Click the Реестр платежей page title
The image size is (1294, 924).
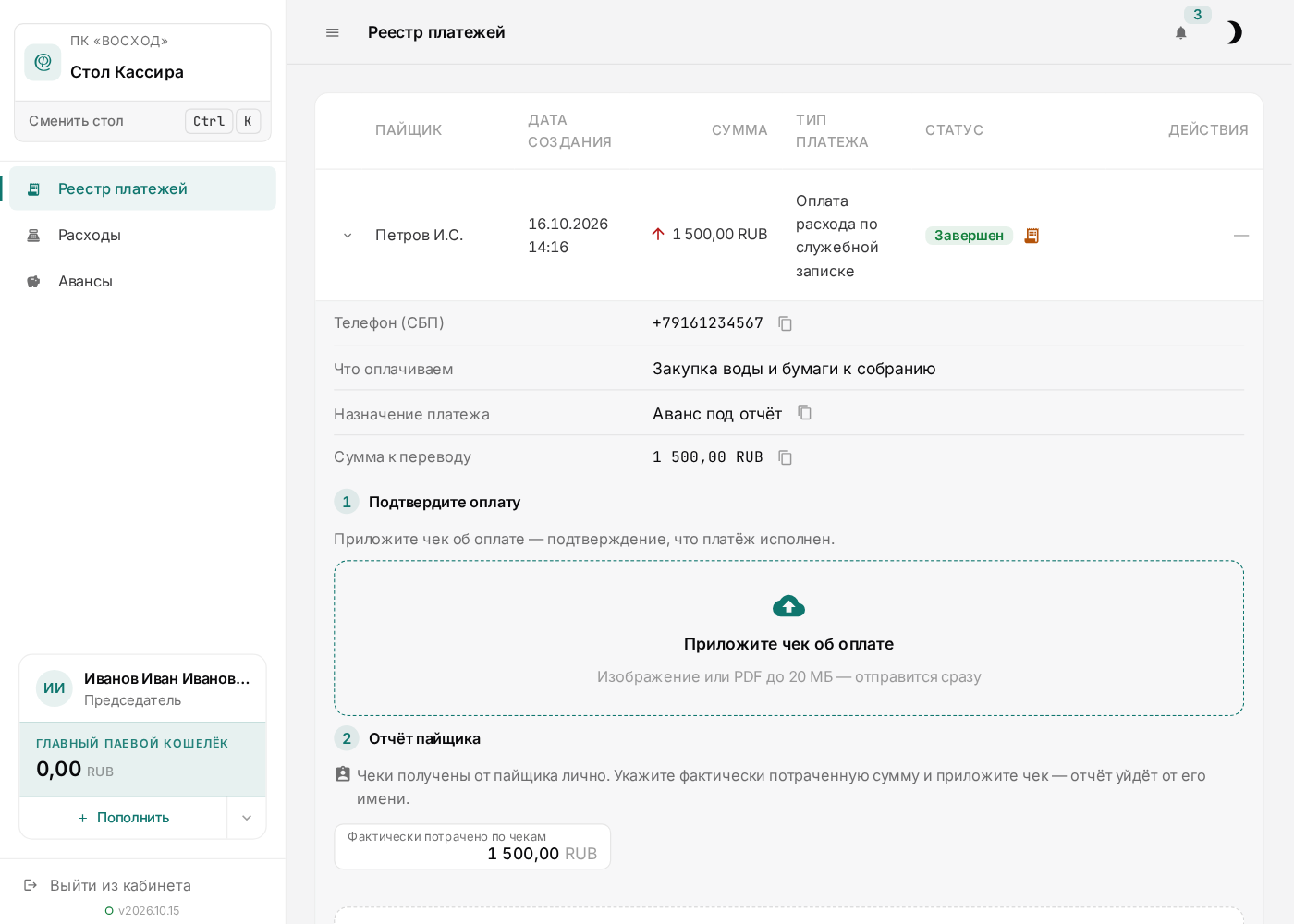click(436, 32)
